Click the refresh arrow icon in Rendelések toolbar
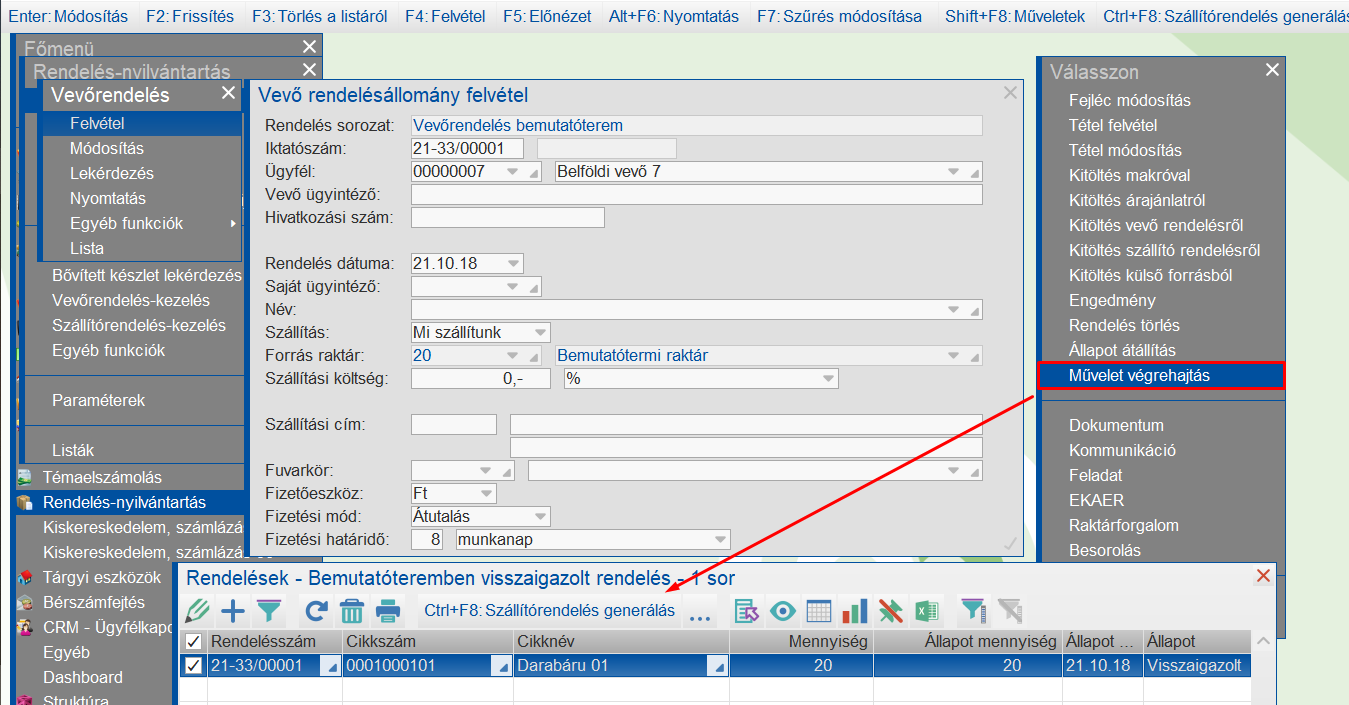The image size is (1349, 705). tap(317, 610)
